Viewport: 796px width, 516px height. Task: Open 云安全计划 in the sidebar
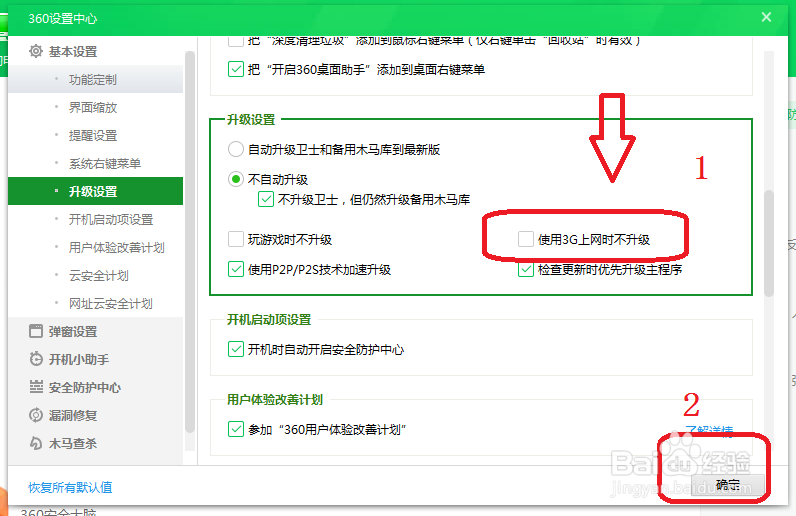pos(95,275)
